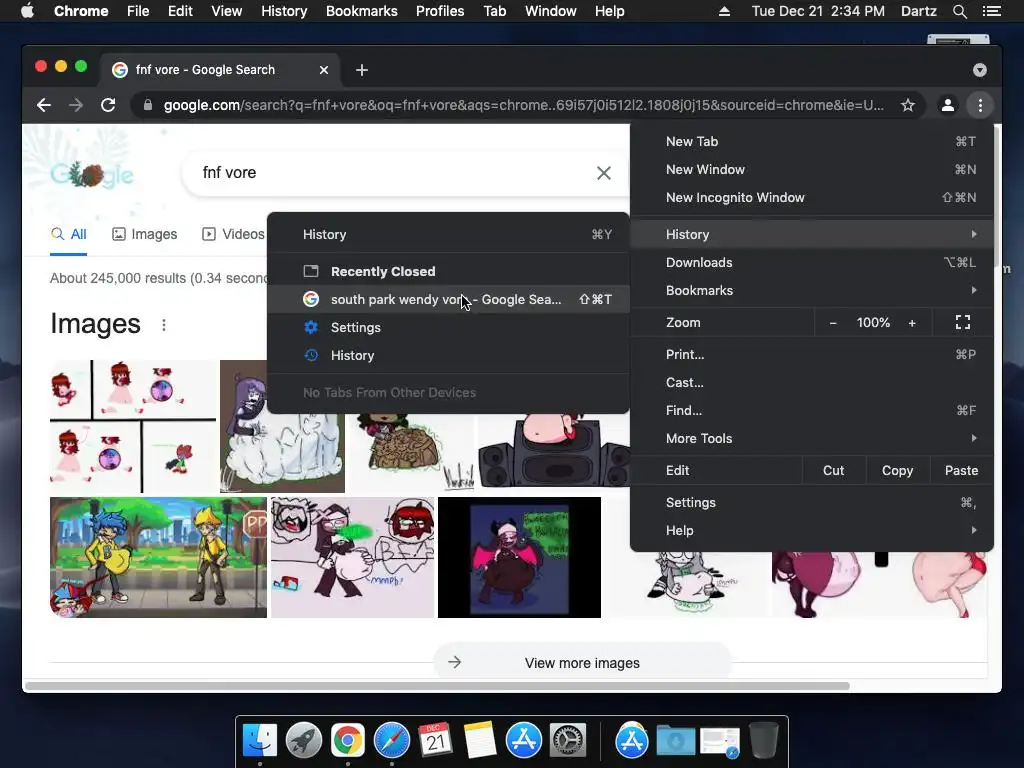Viewport: 1024px width, 768px height.
Task: Open the Trash in the dock
Action: click(763, 741)
